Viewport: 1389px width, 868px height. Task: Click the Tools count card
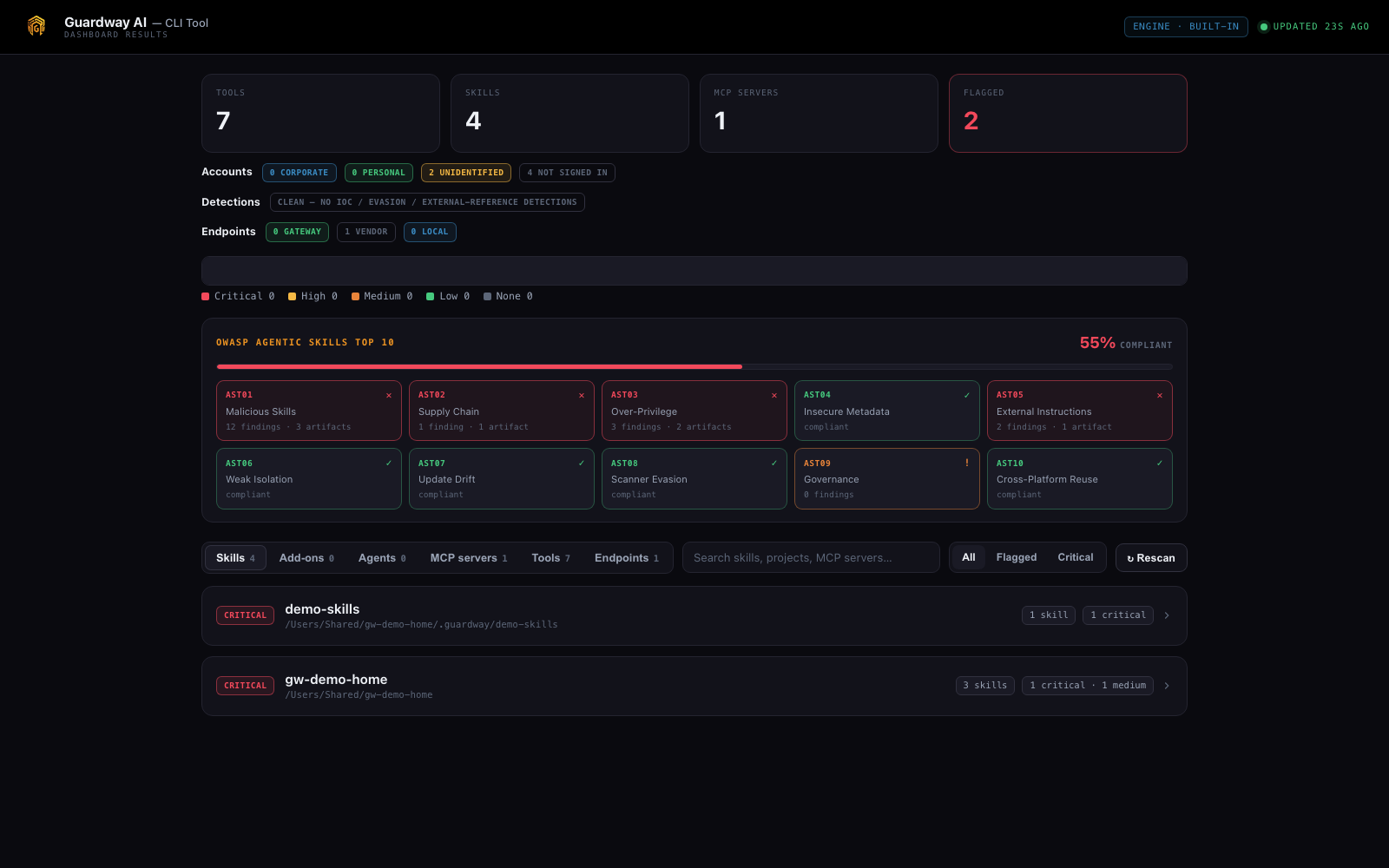tap(320, 113)
